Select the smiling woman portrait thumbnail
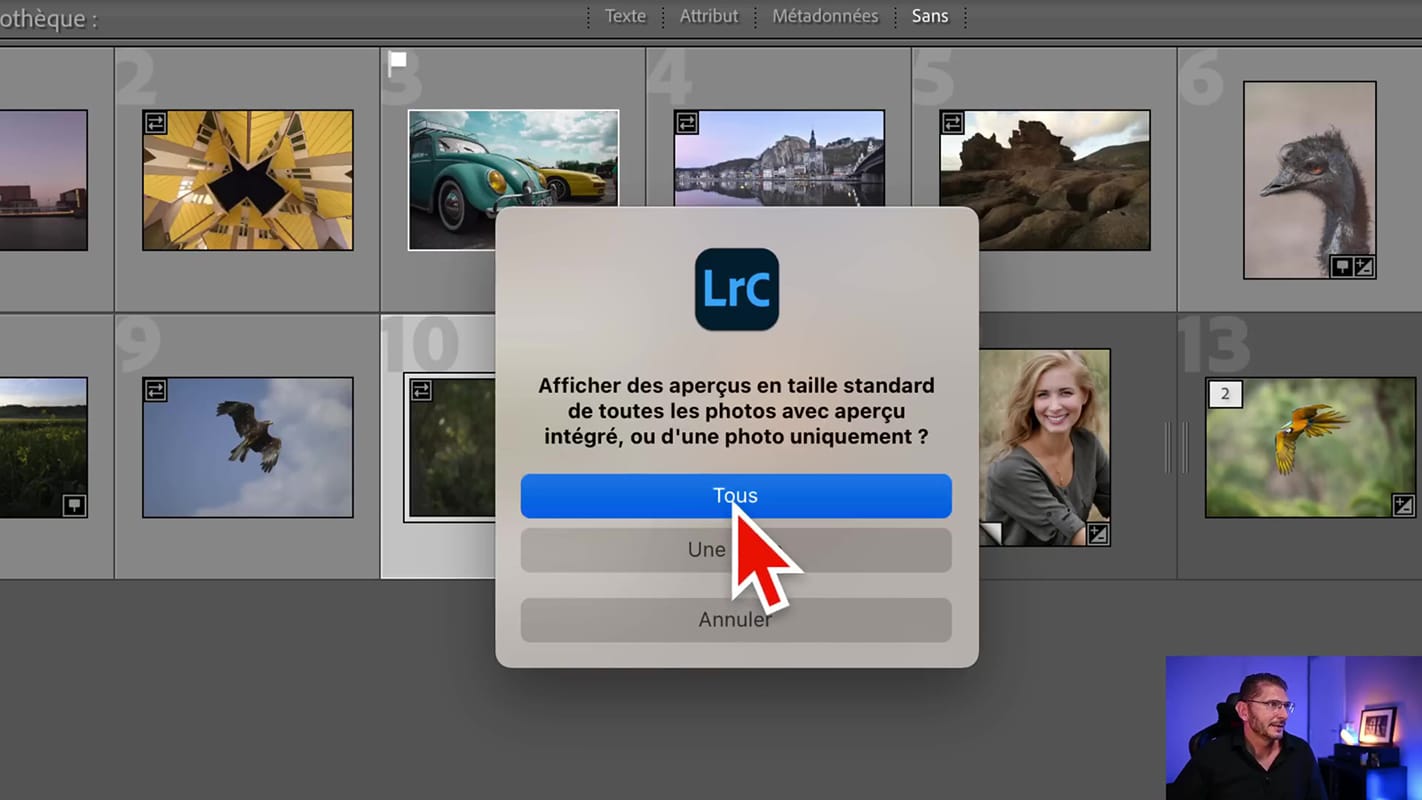This screenshot has height=800, width=1422. point(1044,447)
